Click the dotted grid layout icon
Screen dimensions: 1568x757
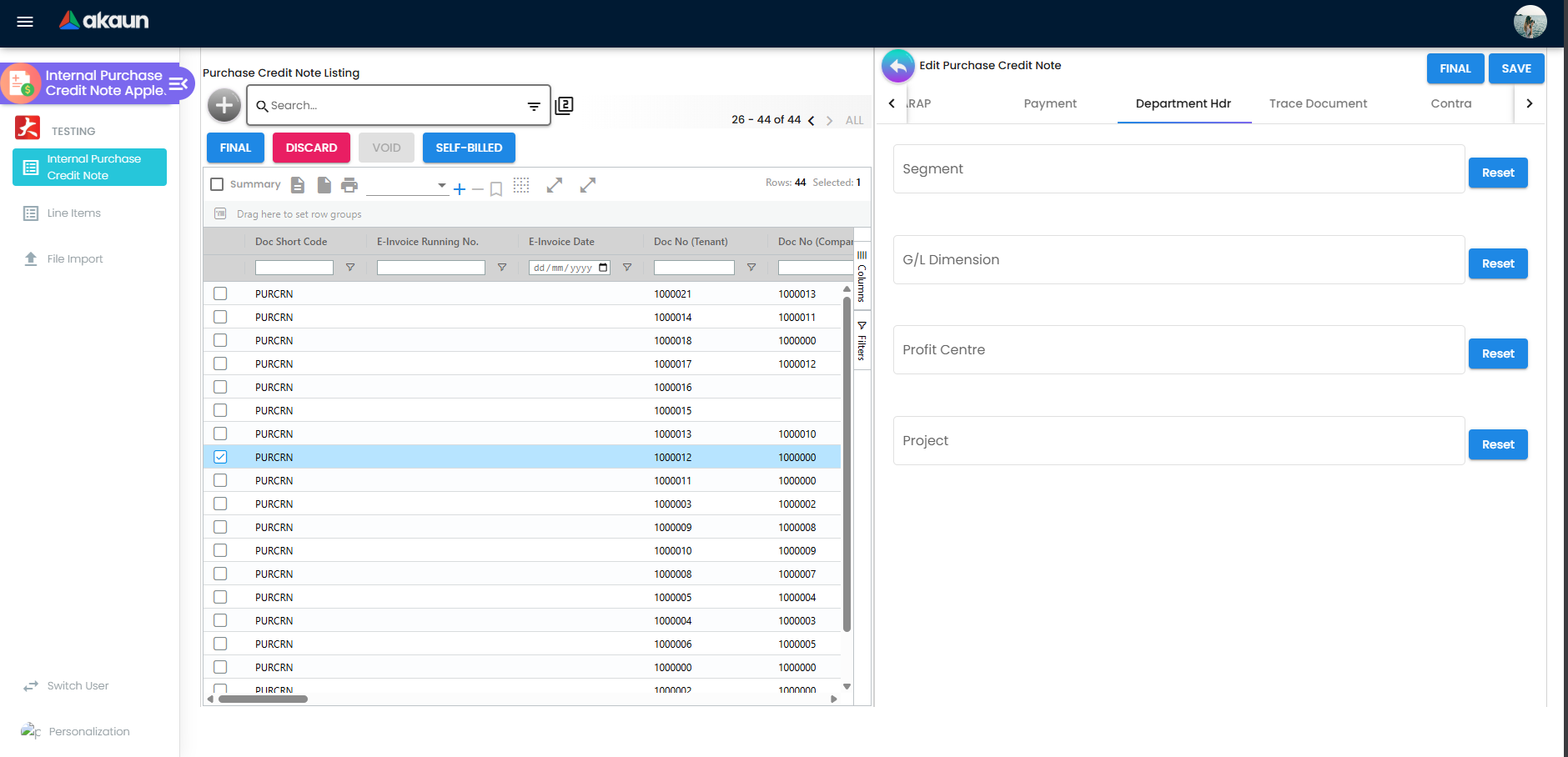[521, 185]
